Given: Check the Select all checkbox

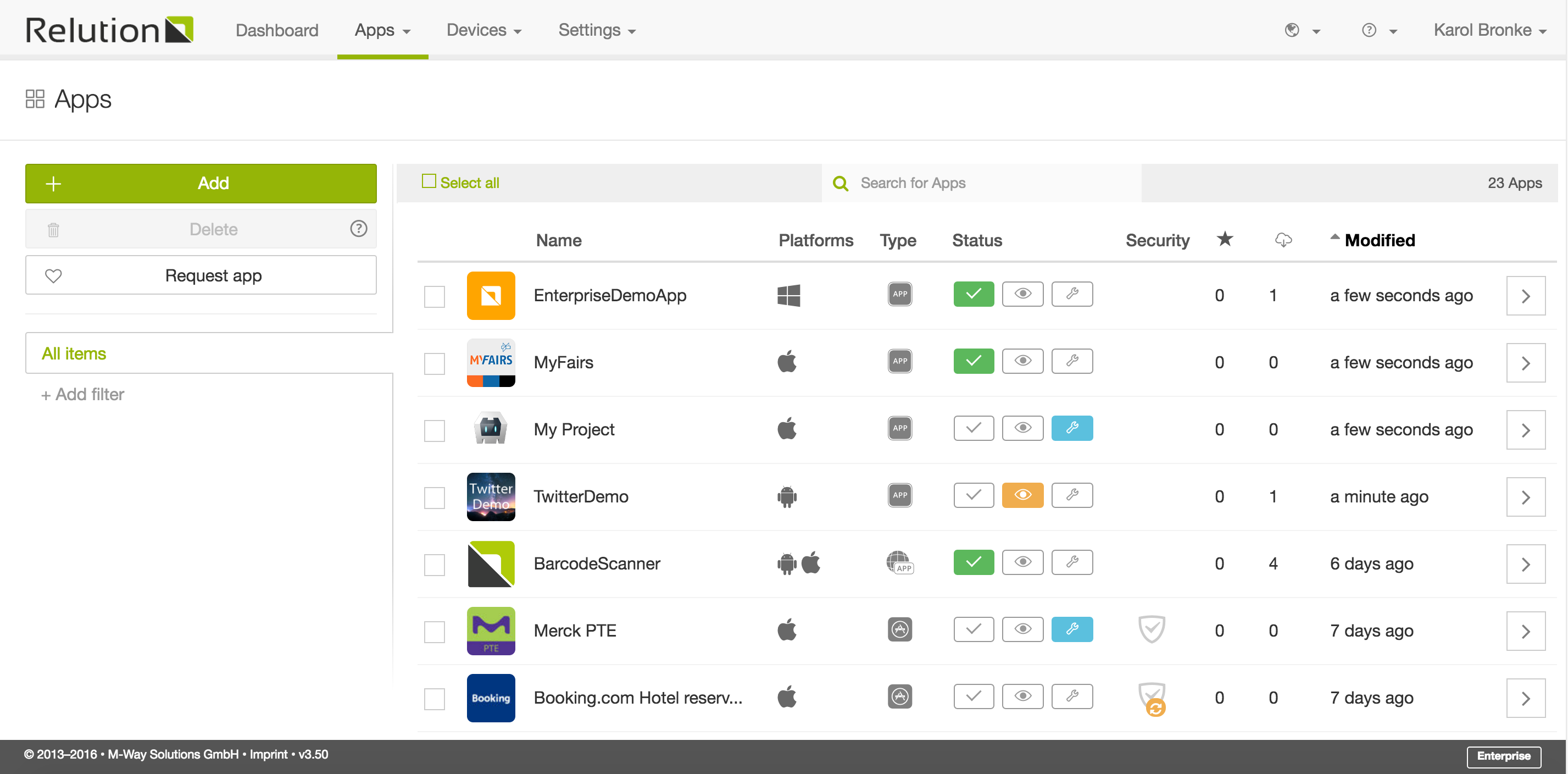Looking at the screenshot, I should coord(429,181).
